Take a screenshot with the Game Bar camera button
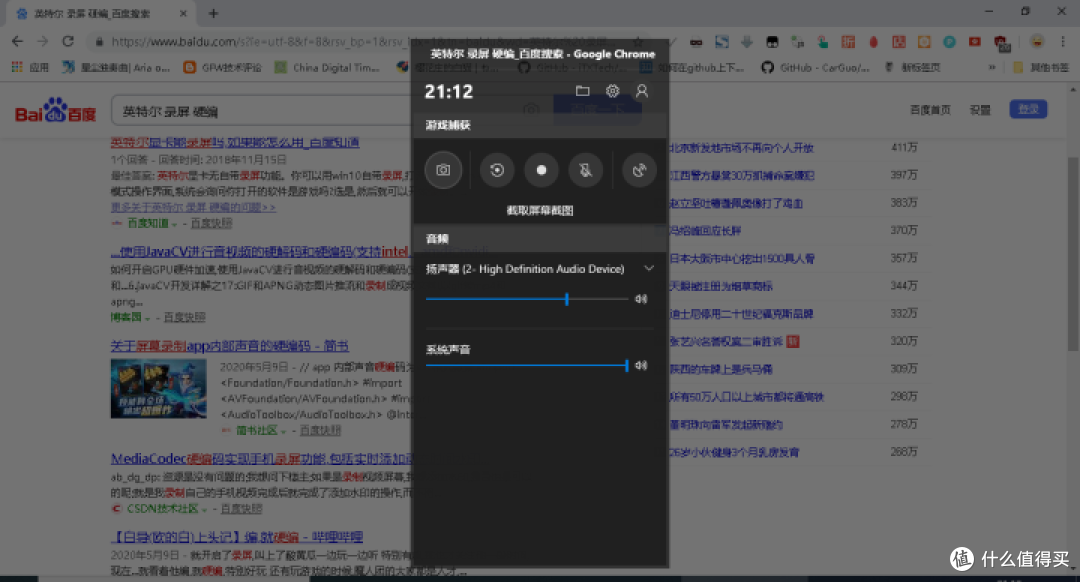Image resolution: width=1080 pixels, height=582 pixels. 443,170
